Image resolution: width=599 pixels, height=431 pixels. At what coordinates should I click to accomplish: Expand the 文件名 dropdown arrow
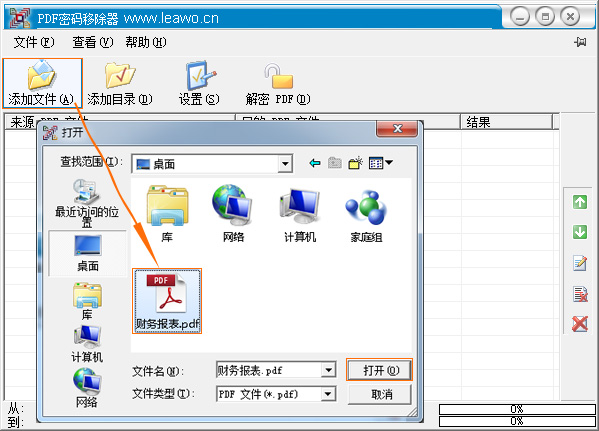pos(328,370)
